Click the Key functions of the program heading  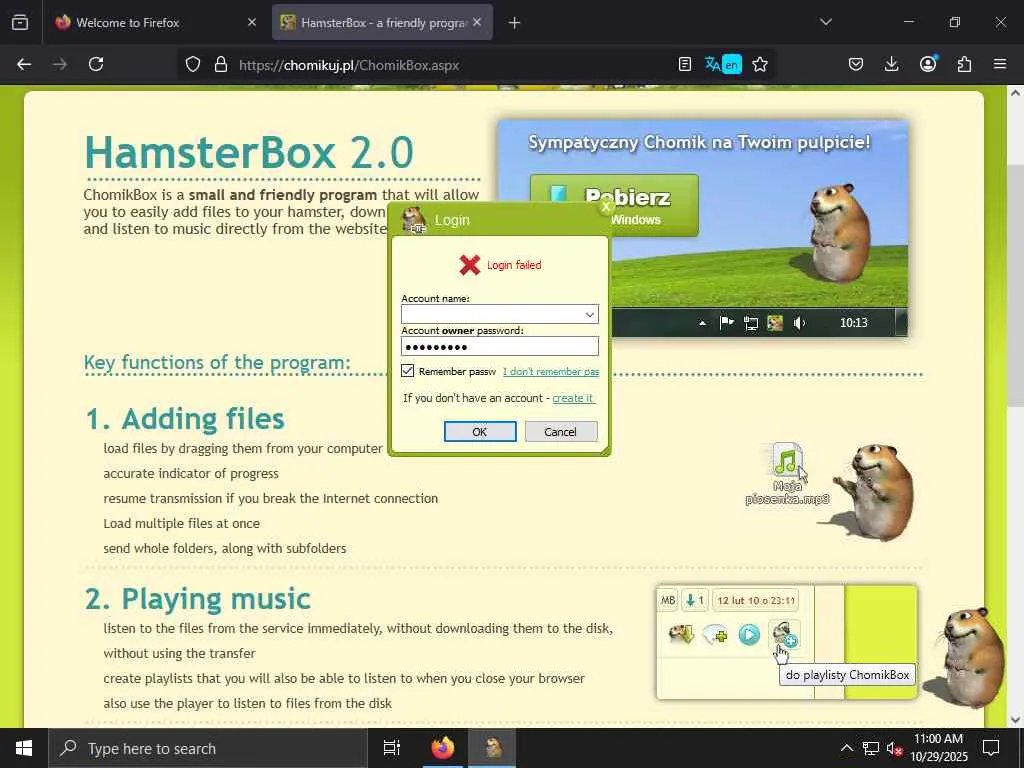click(217, 362)
